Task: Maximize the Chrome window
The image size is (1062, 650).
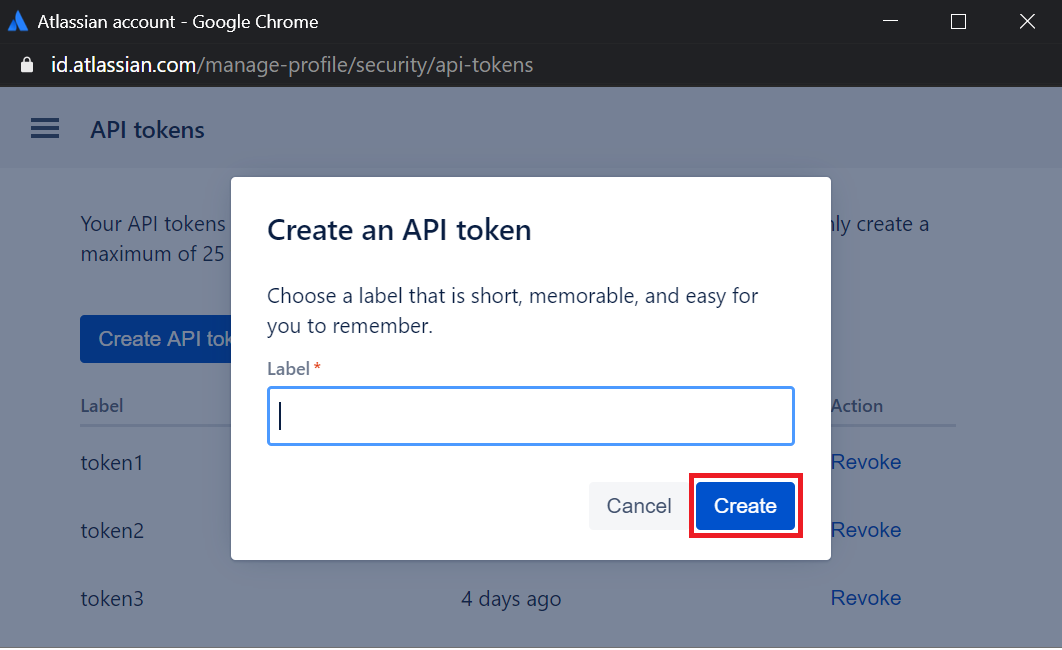Action: pyautogui.click(x=958, y=22)
